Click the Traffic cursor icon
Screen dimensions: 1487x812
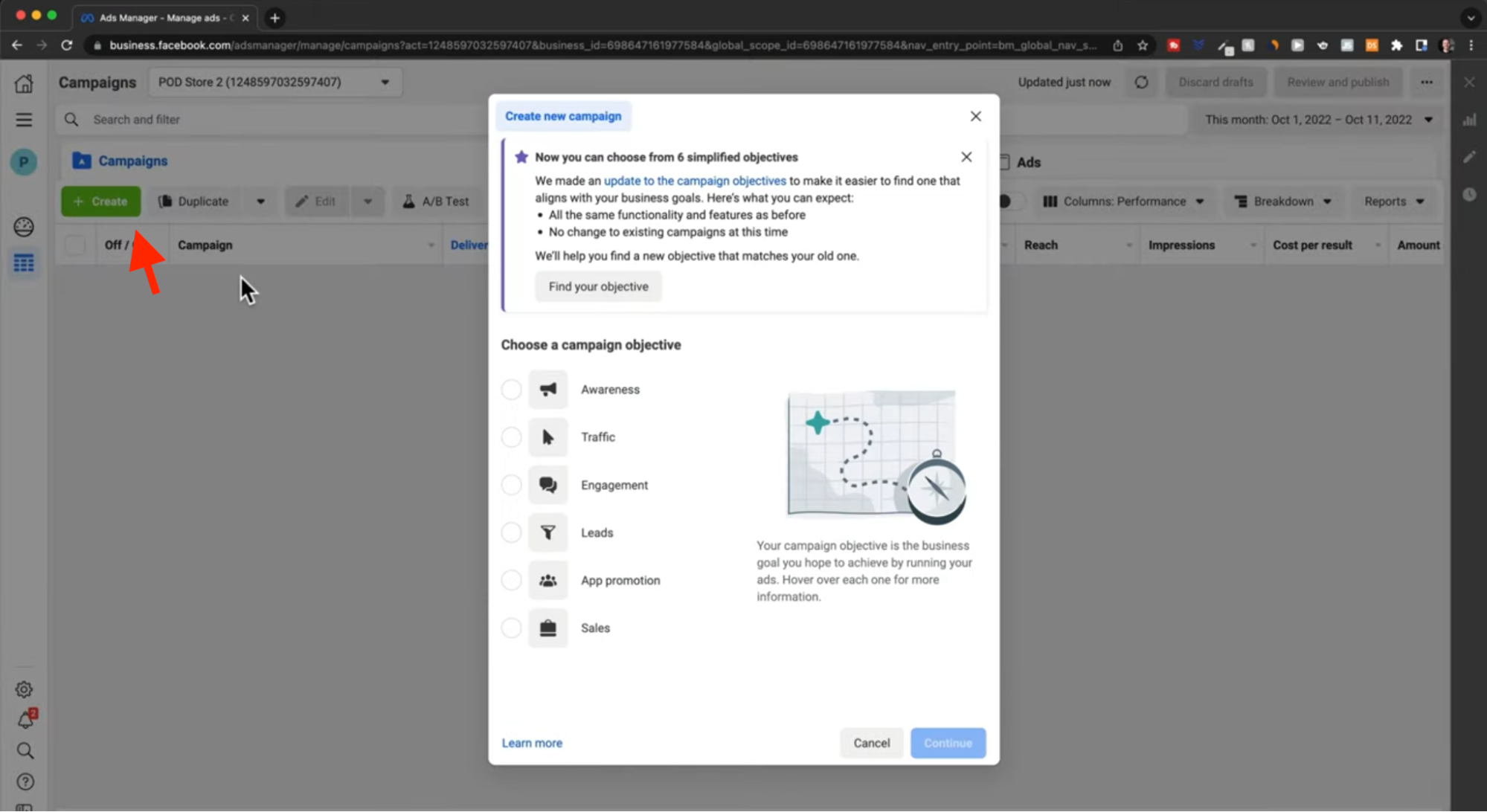[547, 436]
